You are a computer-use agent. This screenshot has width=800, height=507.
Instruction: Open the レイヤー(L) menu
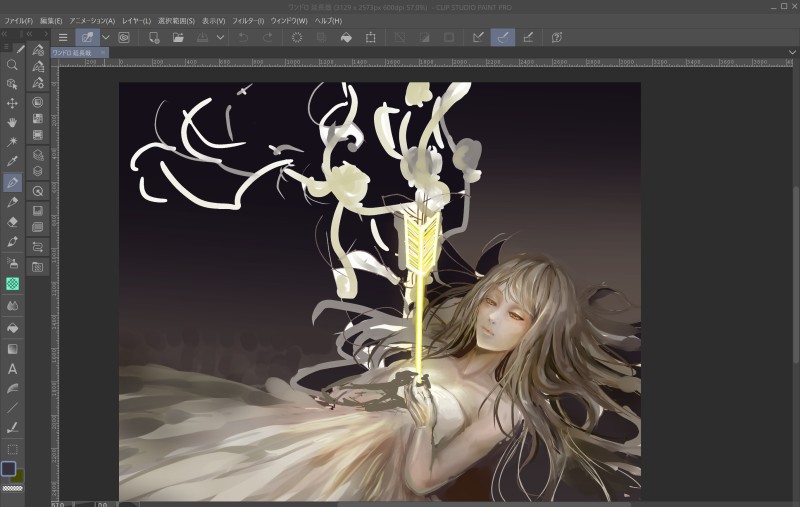pos(136,20)
